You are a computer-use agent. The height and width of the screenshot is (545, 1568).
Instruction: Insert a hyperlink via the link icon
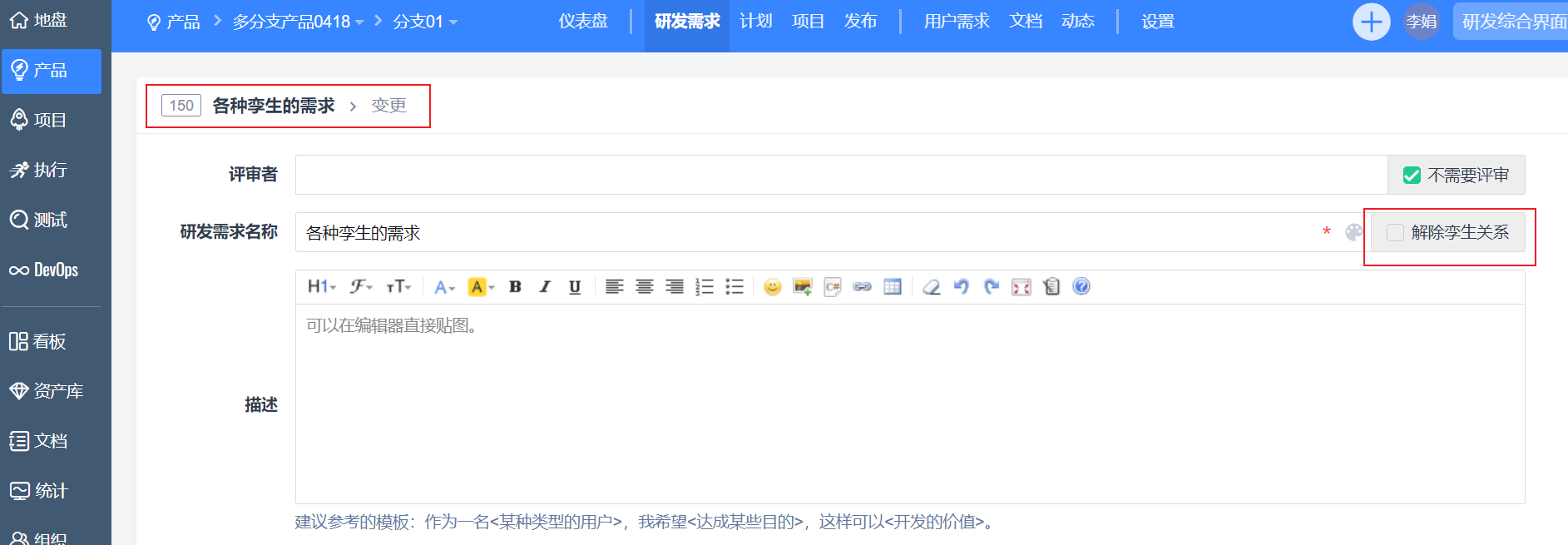point(862,287)
